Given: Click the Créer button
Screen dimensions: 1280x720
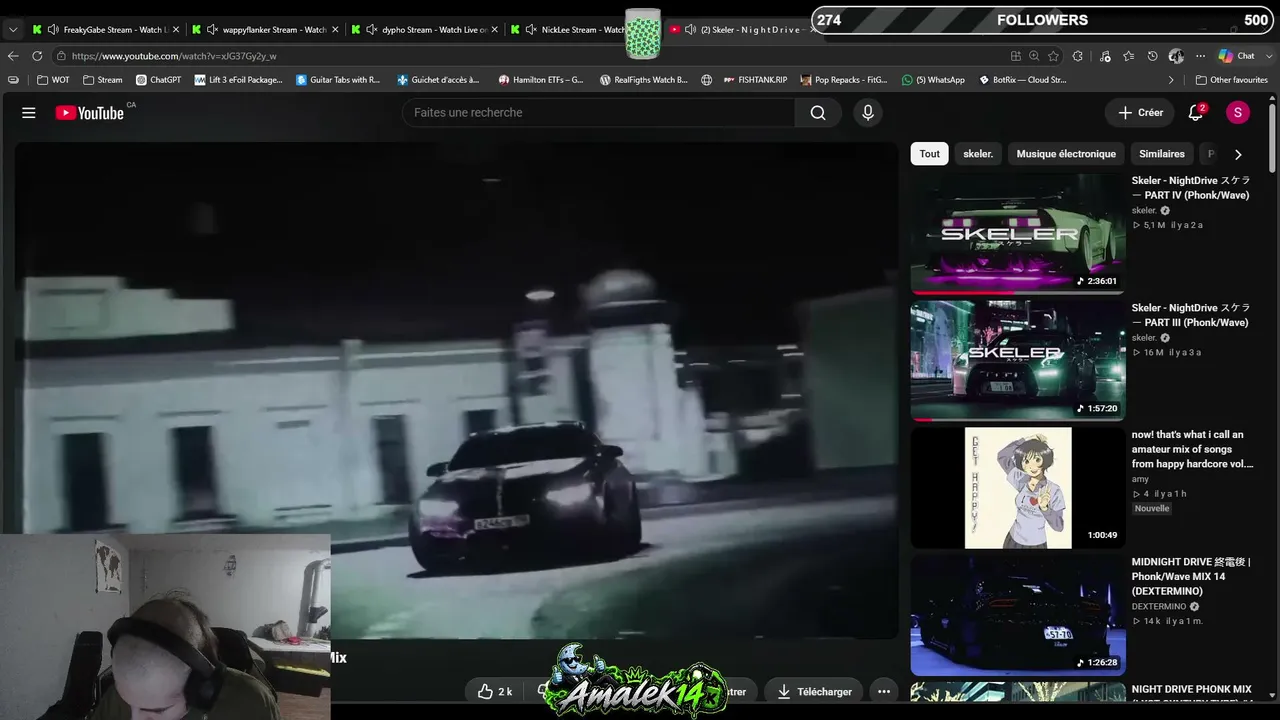Looking at the screenshot, I should click(x=1140, y=113).
